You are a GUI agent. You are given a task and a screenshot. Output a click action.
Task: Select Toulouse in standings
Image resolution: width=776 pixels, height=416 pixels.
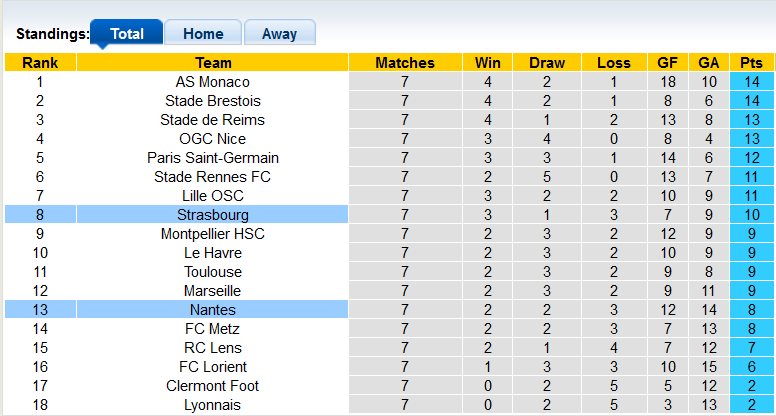213,272
